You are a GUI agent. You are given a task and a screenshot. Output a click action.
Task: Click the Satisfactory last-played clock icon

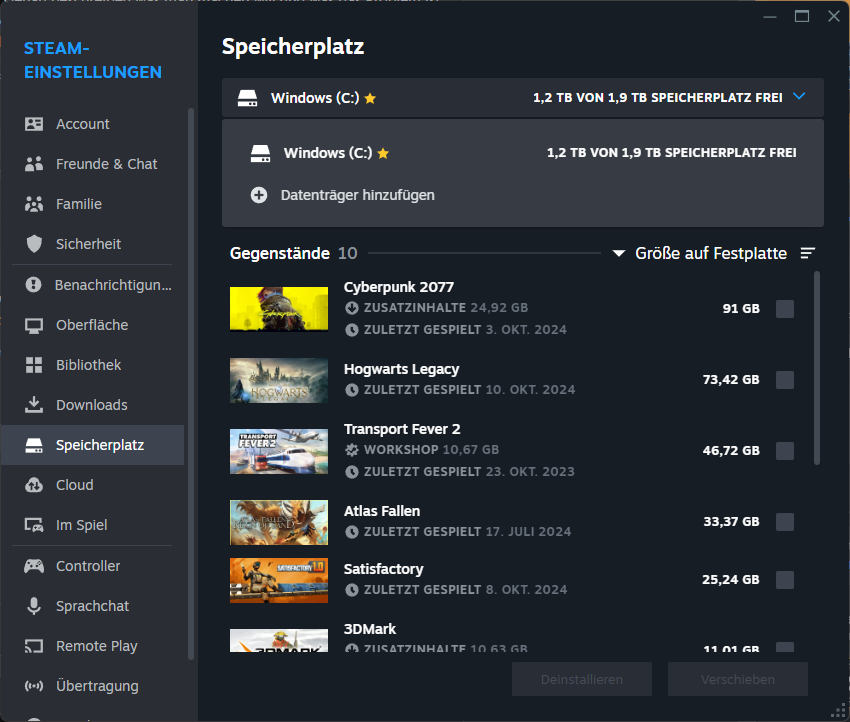point(352,590)
